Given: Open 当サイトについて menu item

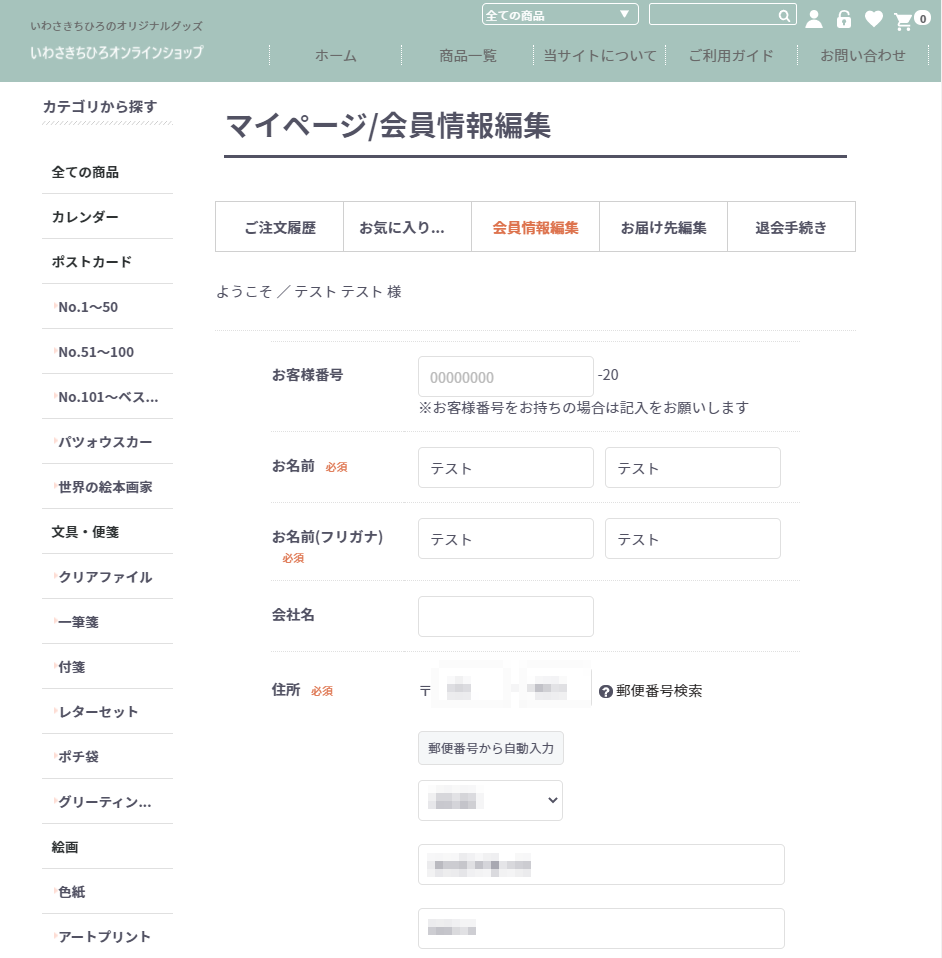Looking at the screenshot, I should [600, 56].
